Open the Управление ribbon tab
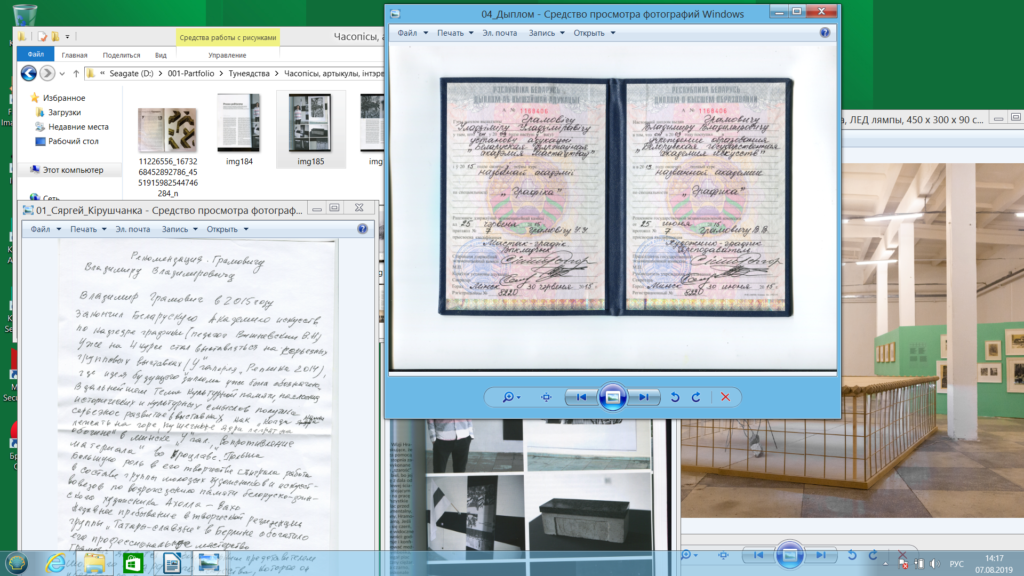 227,55
